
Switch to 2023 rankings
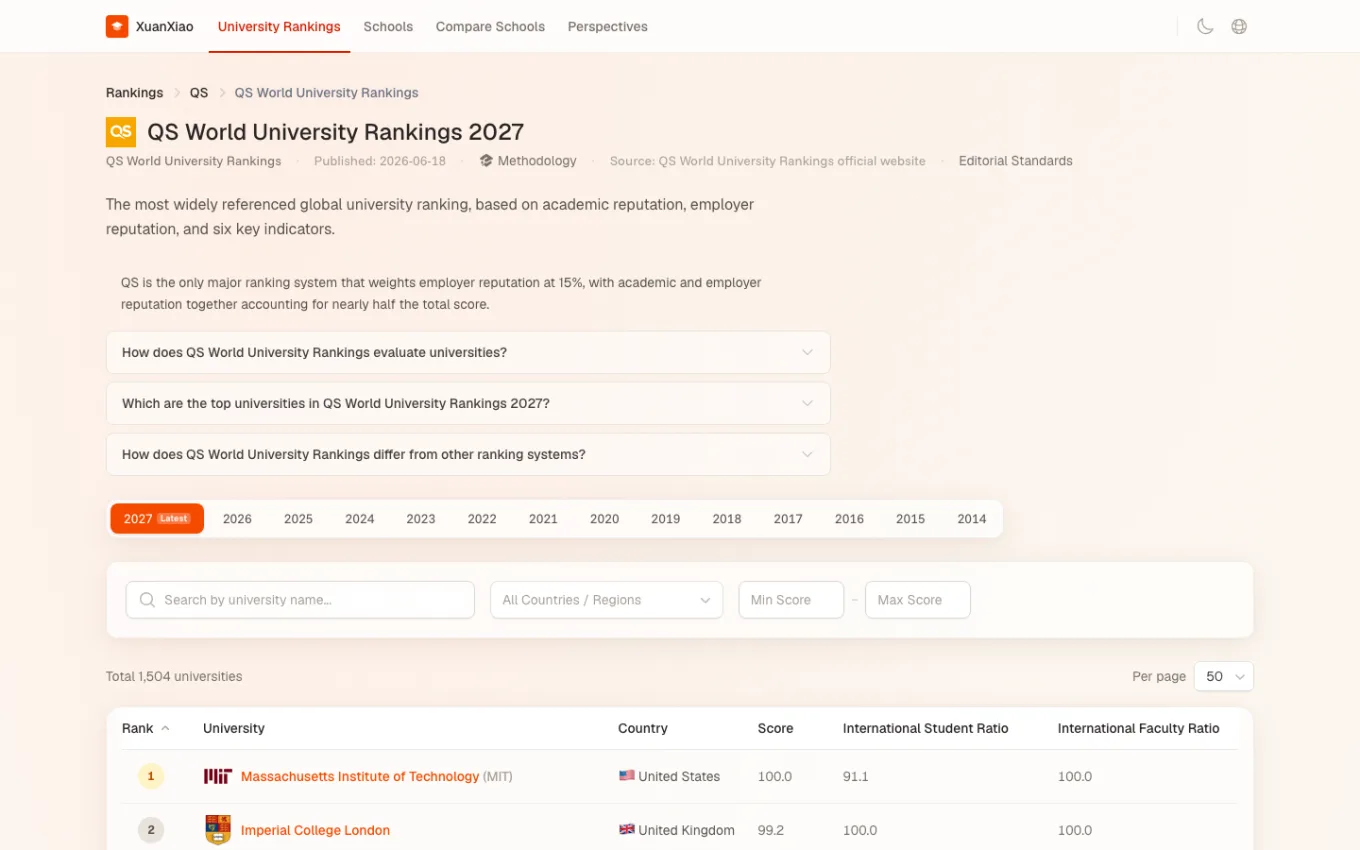pyautogui.click(x=421, y=519)
